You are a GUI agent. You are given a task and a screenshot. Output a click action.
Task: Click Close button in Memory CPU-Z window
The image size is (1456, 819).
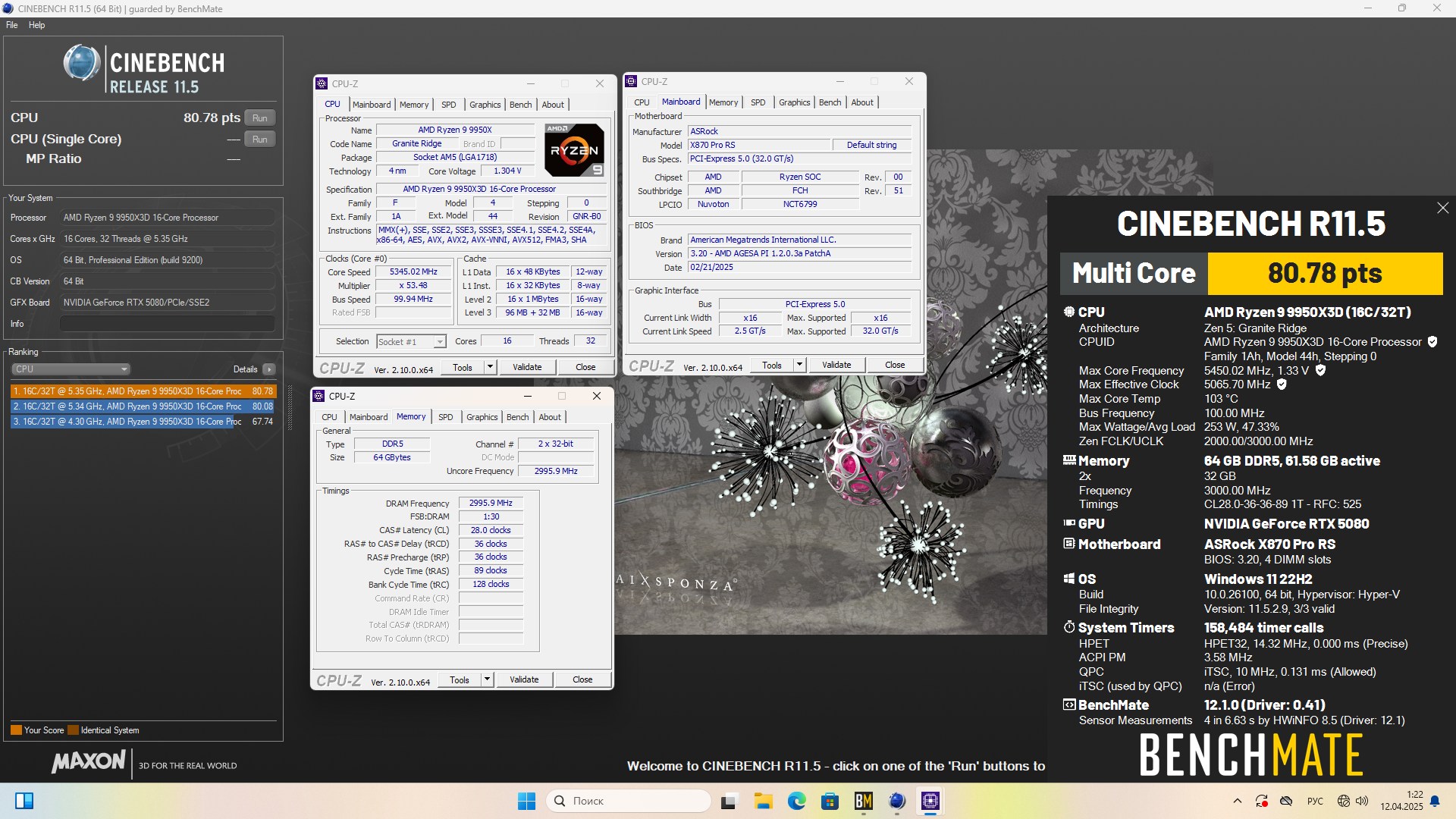pyautogui.click(x=582, y=679)
